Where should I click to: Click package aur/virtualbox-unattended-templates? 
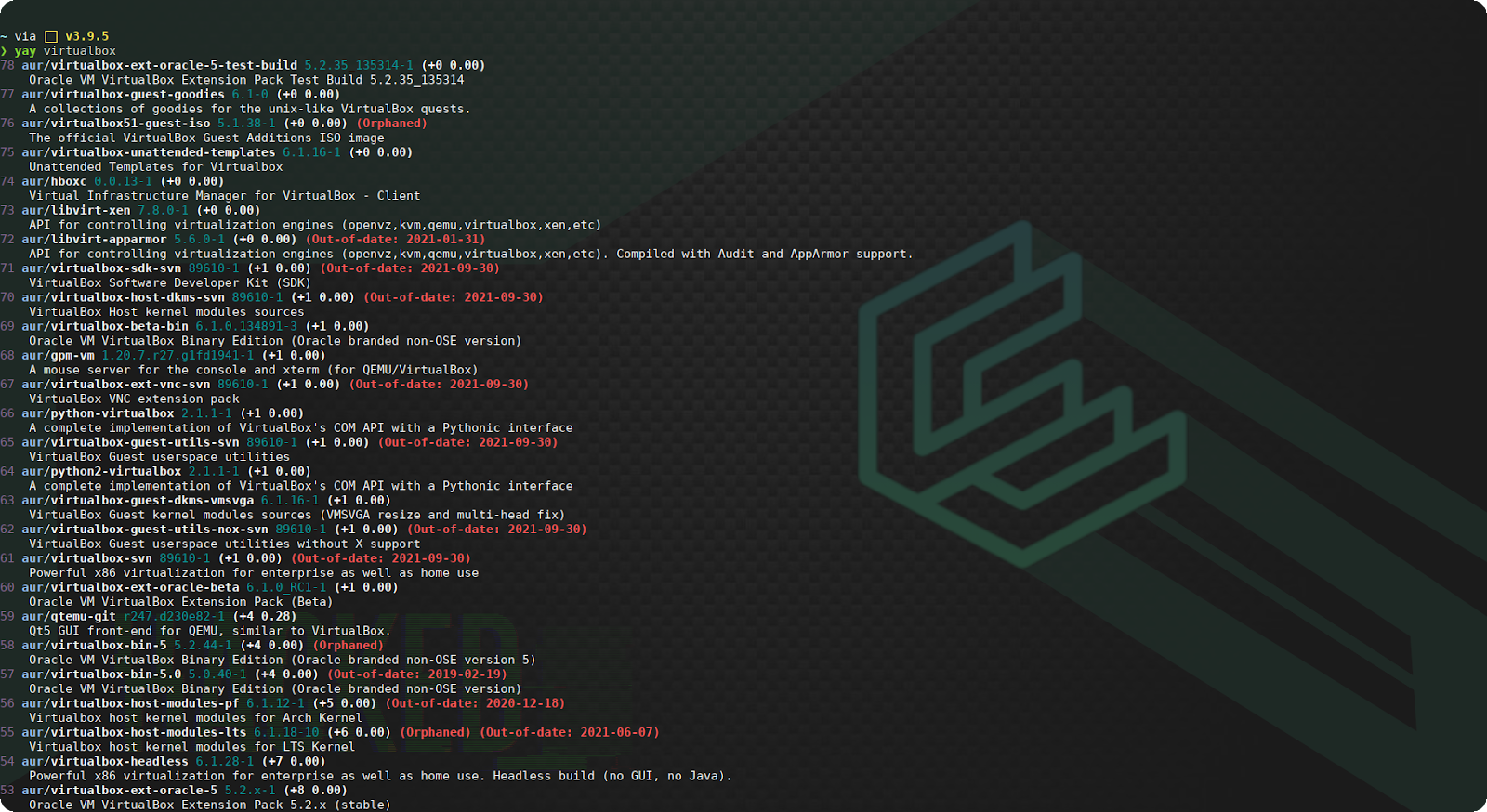coord(149,152)
